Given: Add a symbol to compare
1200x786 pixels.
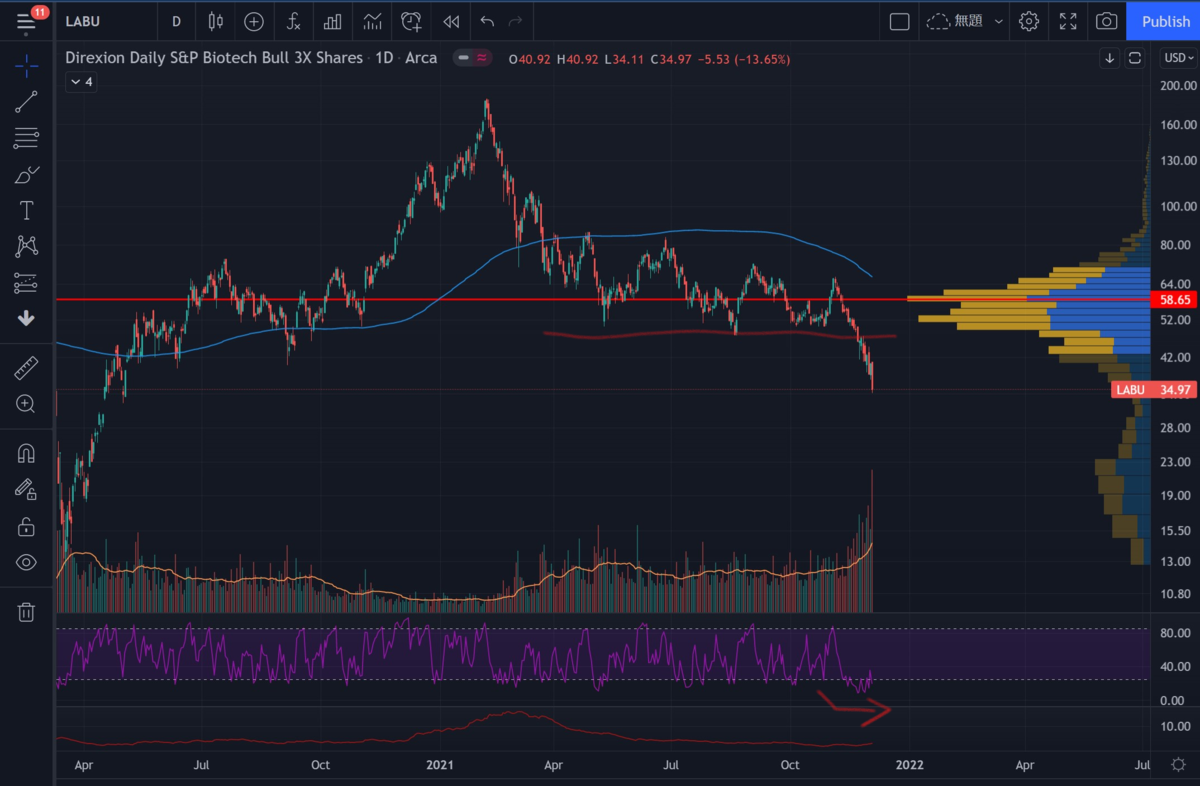Looking at the screenshot, I should [x=254, y=21].
